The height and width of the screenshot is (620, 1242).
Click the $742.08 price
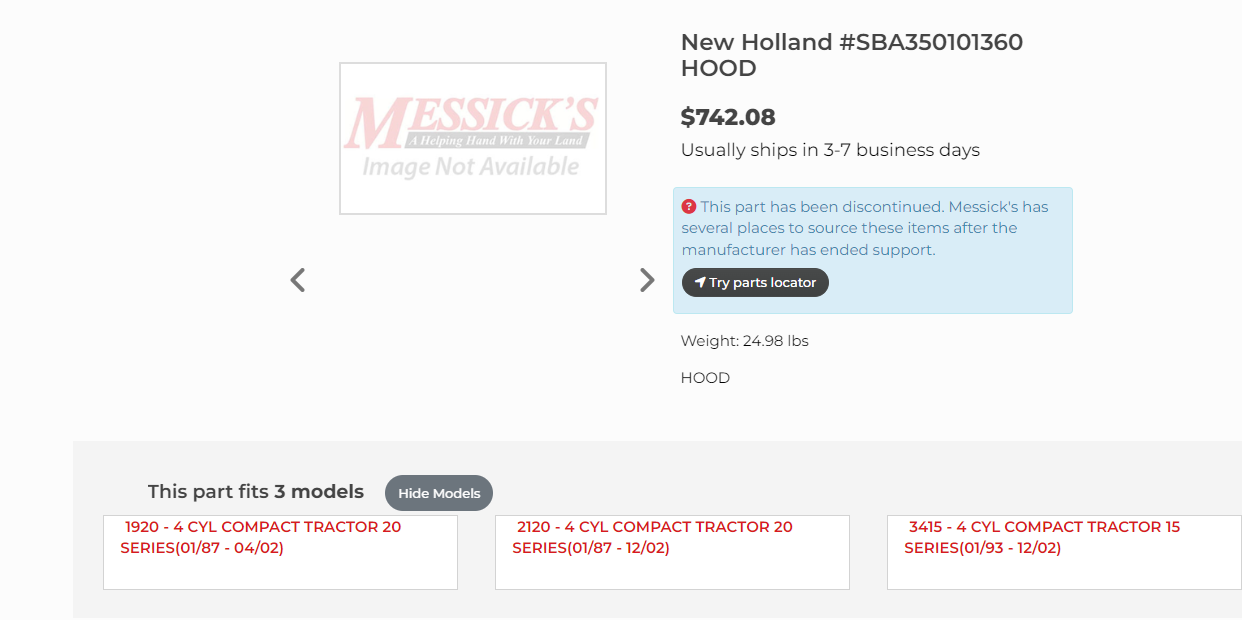728,117
